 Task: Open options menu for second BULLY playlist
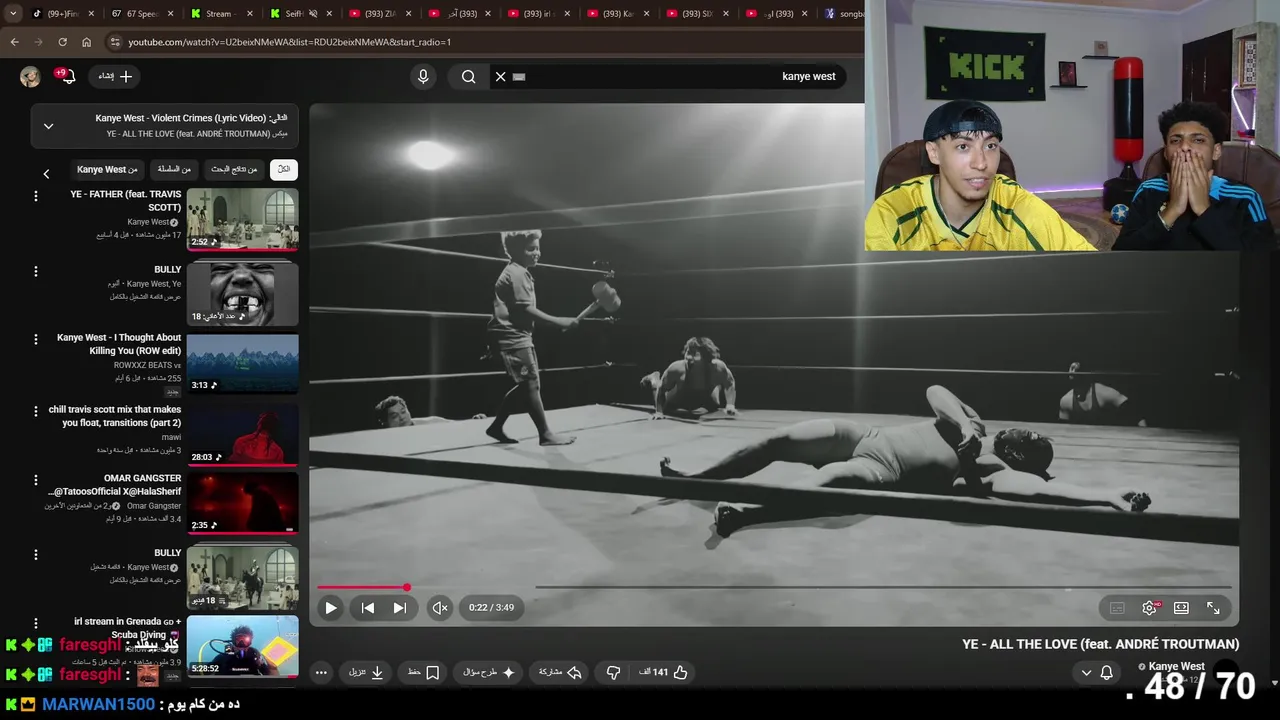pyautogui.click(x=36, y=555)
